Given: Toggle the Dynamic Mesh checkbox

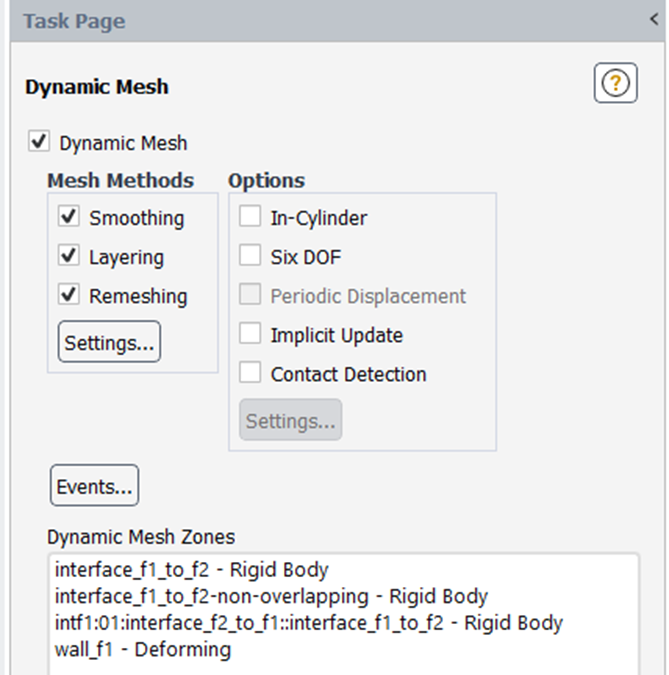Looking at the screenshot, I should pyautogui.click(x=38, y=143).
